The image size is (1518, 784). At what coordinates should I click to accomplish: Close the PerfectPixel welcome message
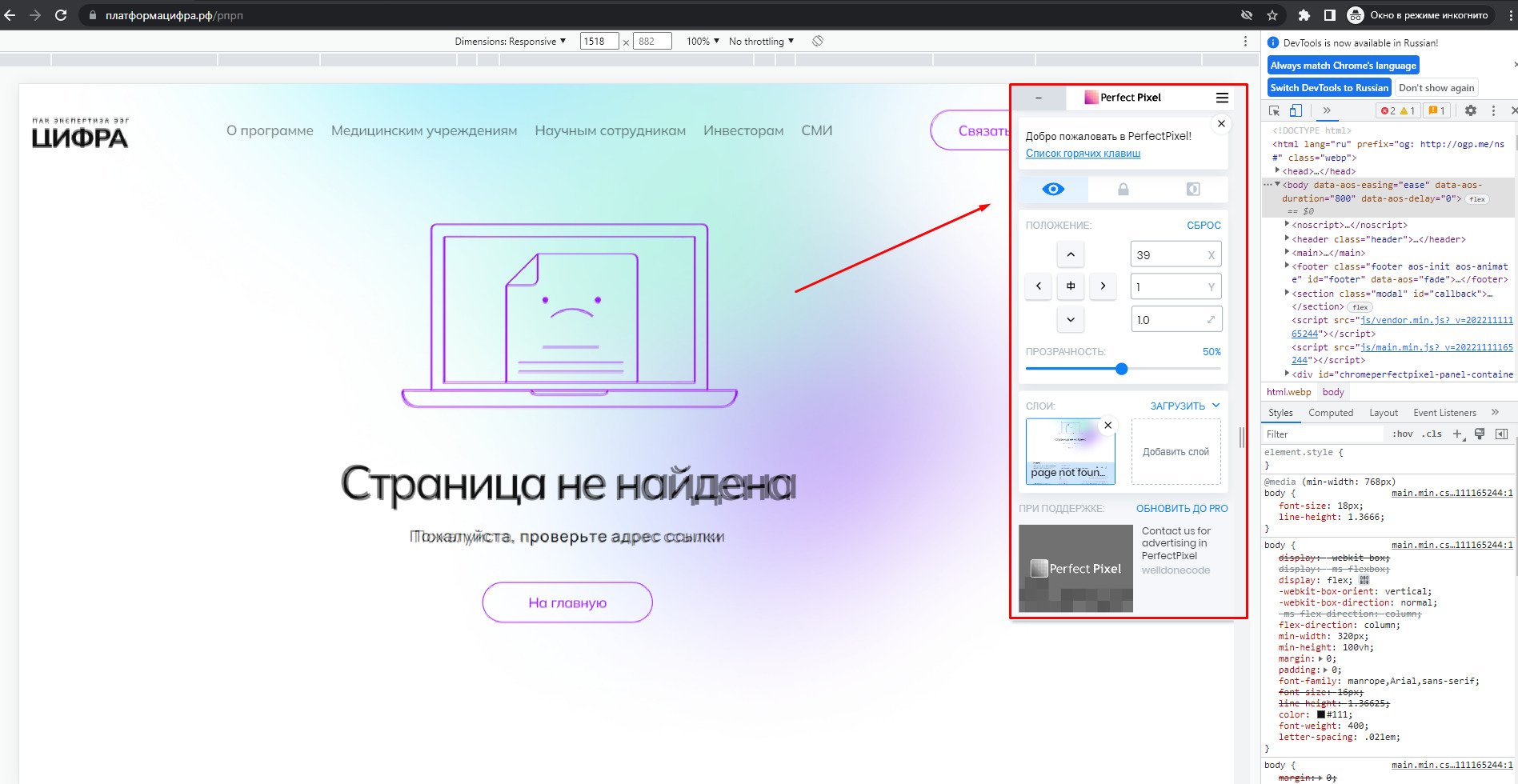tap(1221, 123)
